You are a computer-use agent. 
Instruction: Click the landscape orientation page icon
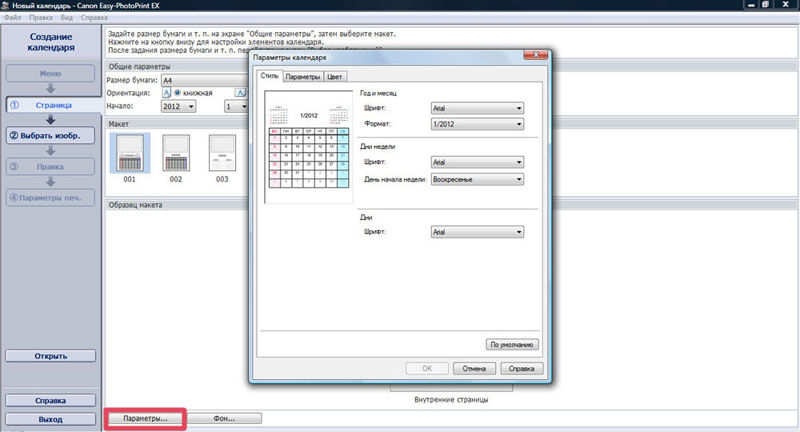point(240,93)
